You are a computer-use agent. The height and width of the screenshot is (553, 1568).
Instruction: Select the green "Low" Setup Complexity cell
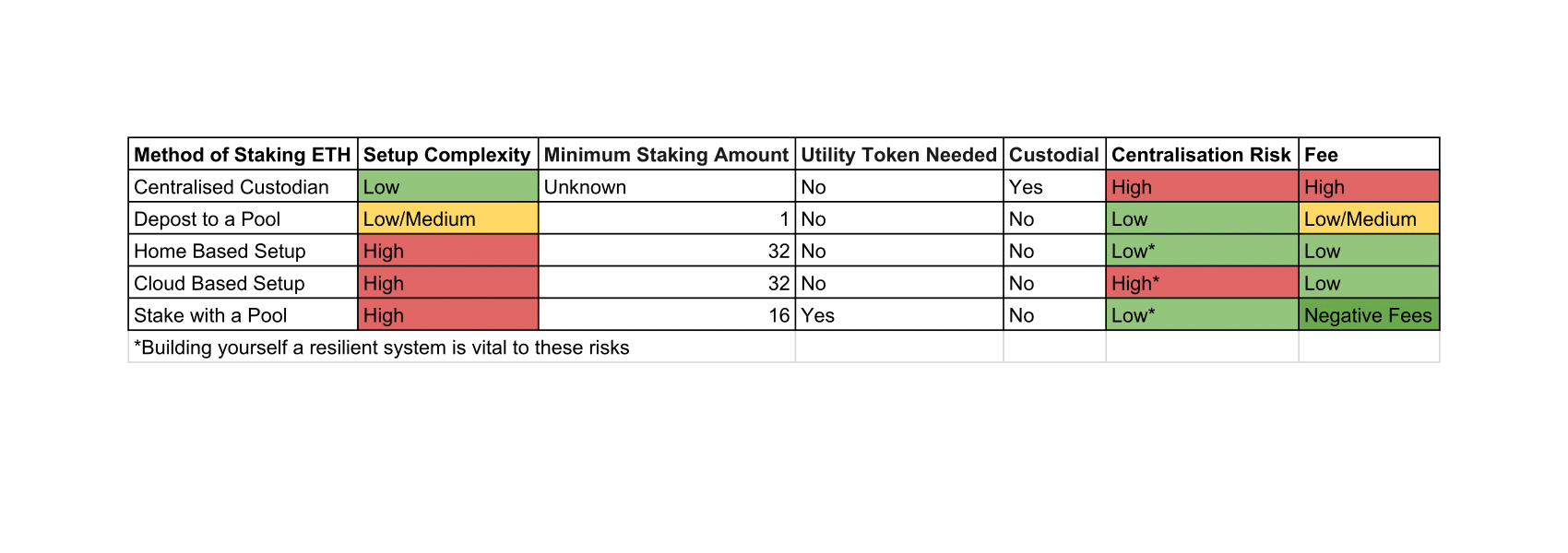coord(447,187)
